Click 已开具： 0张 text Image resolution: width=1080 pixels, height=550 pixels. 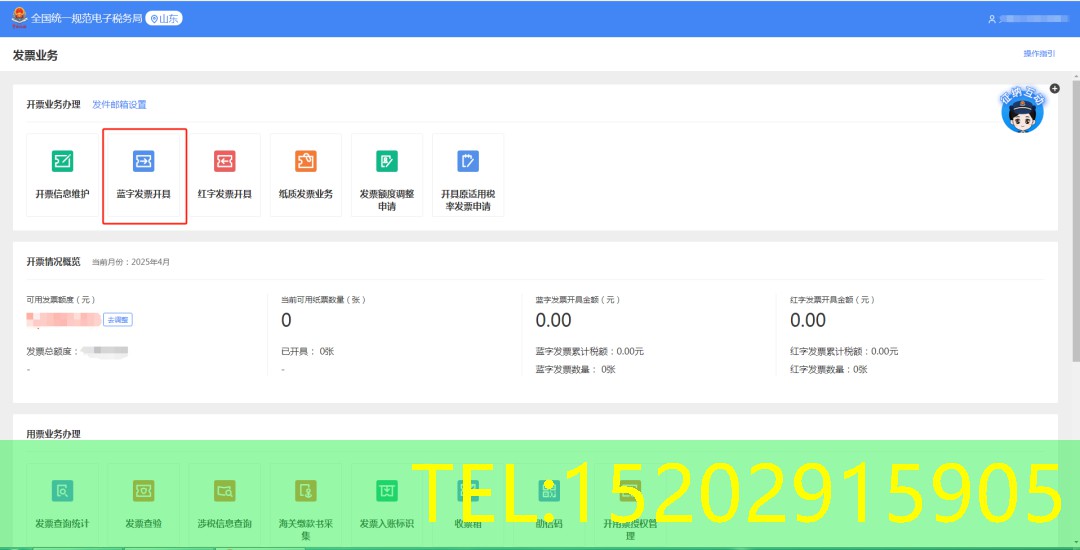pos(308,351)
